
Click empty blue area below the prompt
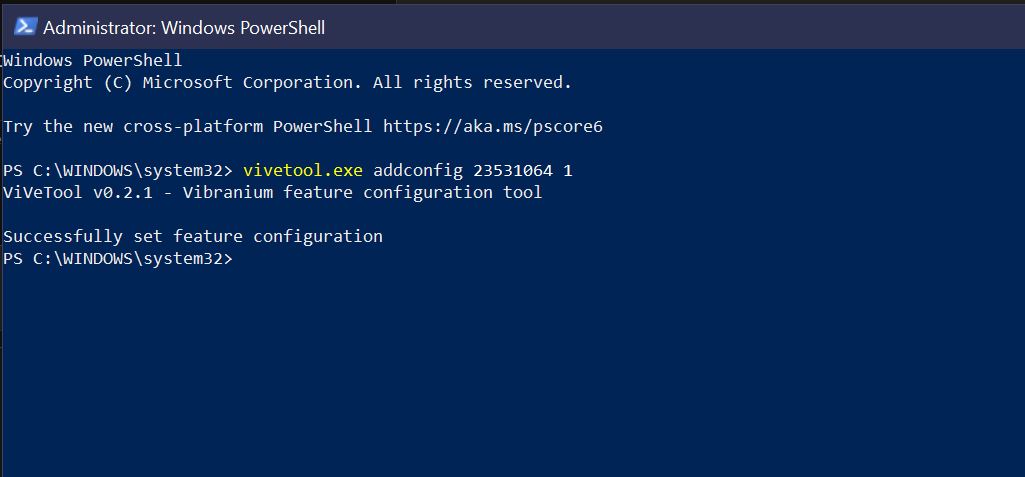click(x=500, y=380)
